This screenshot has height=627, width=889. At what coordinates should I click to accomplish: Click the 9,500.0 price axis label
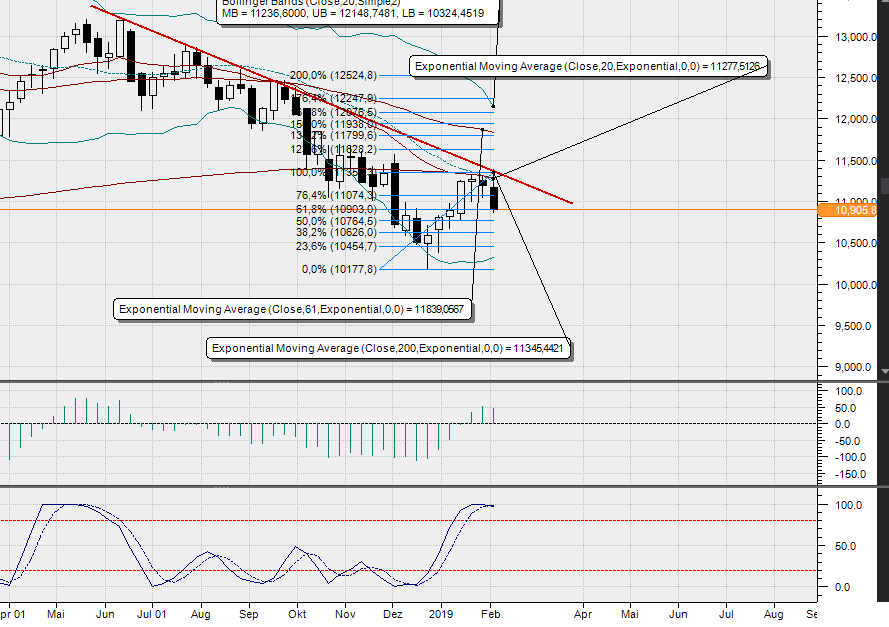tap(853, 327)
